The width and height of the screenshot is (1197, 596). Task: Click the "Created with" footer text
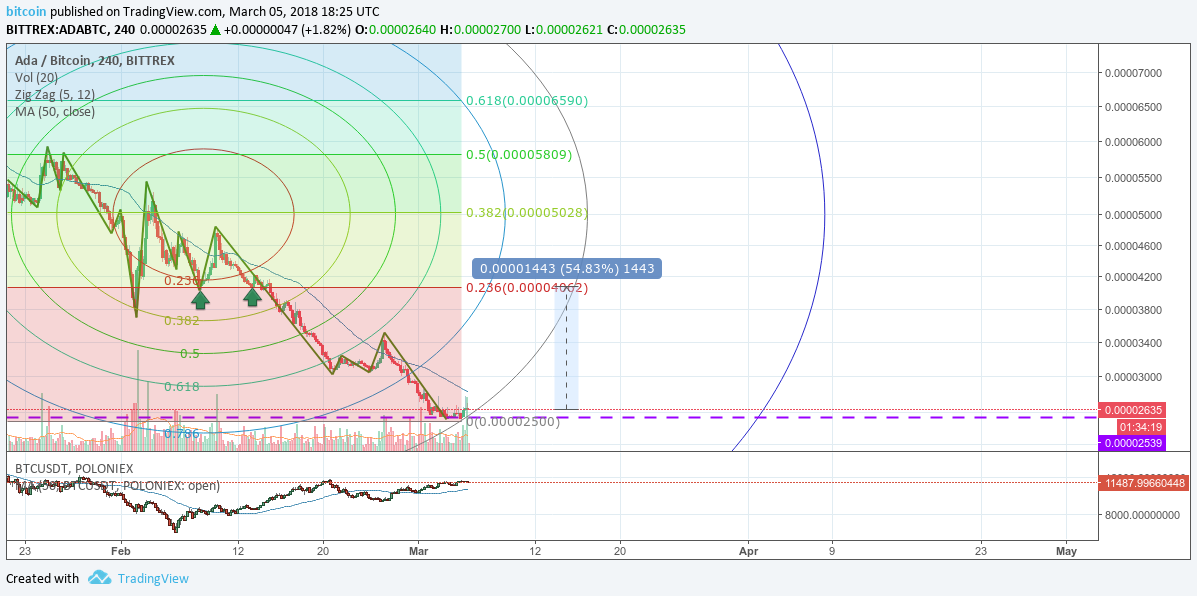coord(42,578)
